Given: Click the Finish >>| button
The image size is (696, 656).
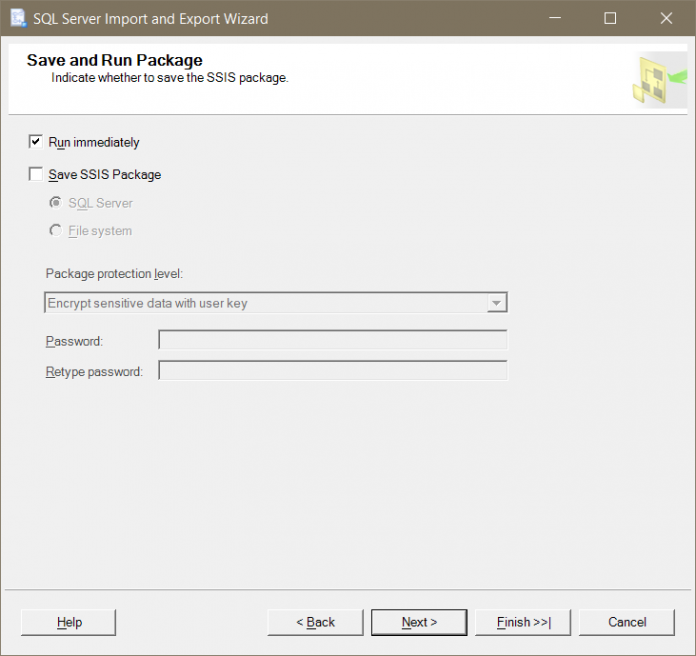Looking at the screenshot, I should pyautogui.click(x=523, y=622).
